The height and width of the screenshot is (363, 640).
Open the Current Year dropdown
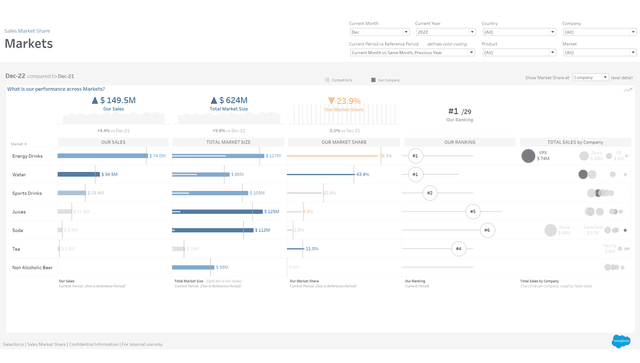tap(446, 32)
